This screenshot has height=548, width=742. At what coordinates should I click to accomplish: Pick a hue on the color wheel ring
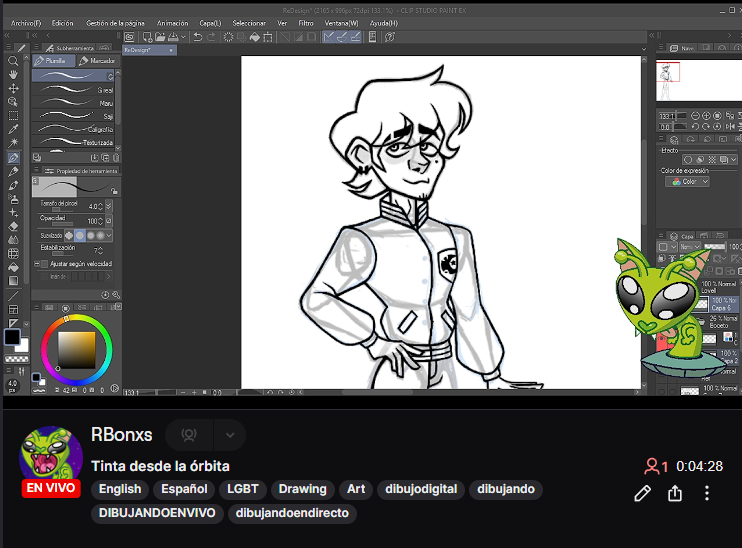(x=77, y=319)
